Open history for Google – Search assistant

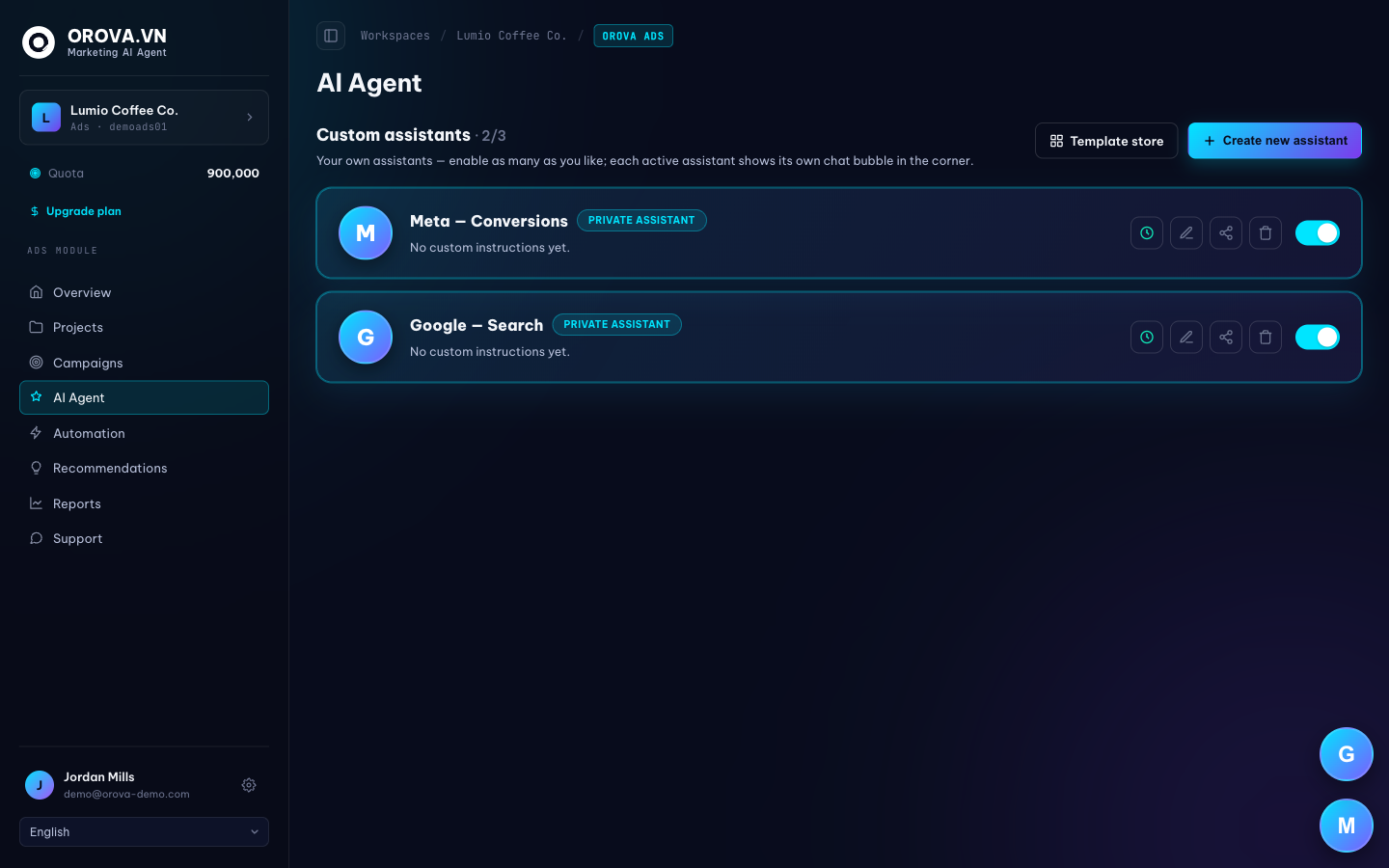(x=1147, y=337)
